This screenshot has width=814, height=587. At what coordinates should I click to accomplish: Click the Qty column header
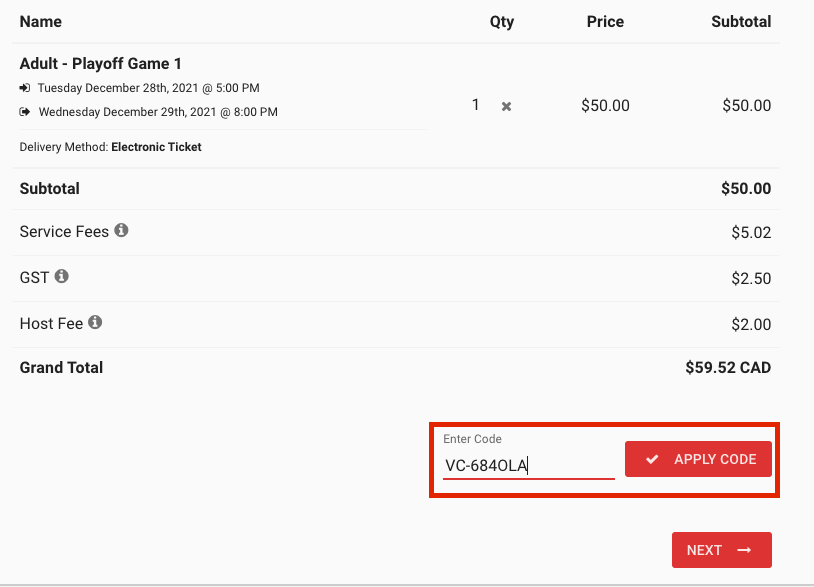(501, 22)
